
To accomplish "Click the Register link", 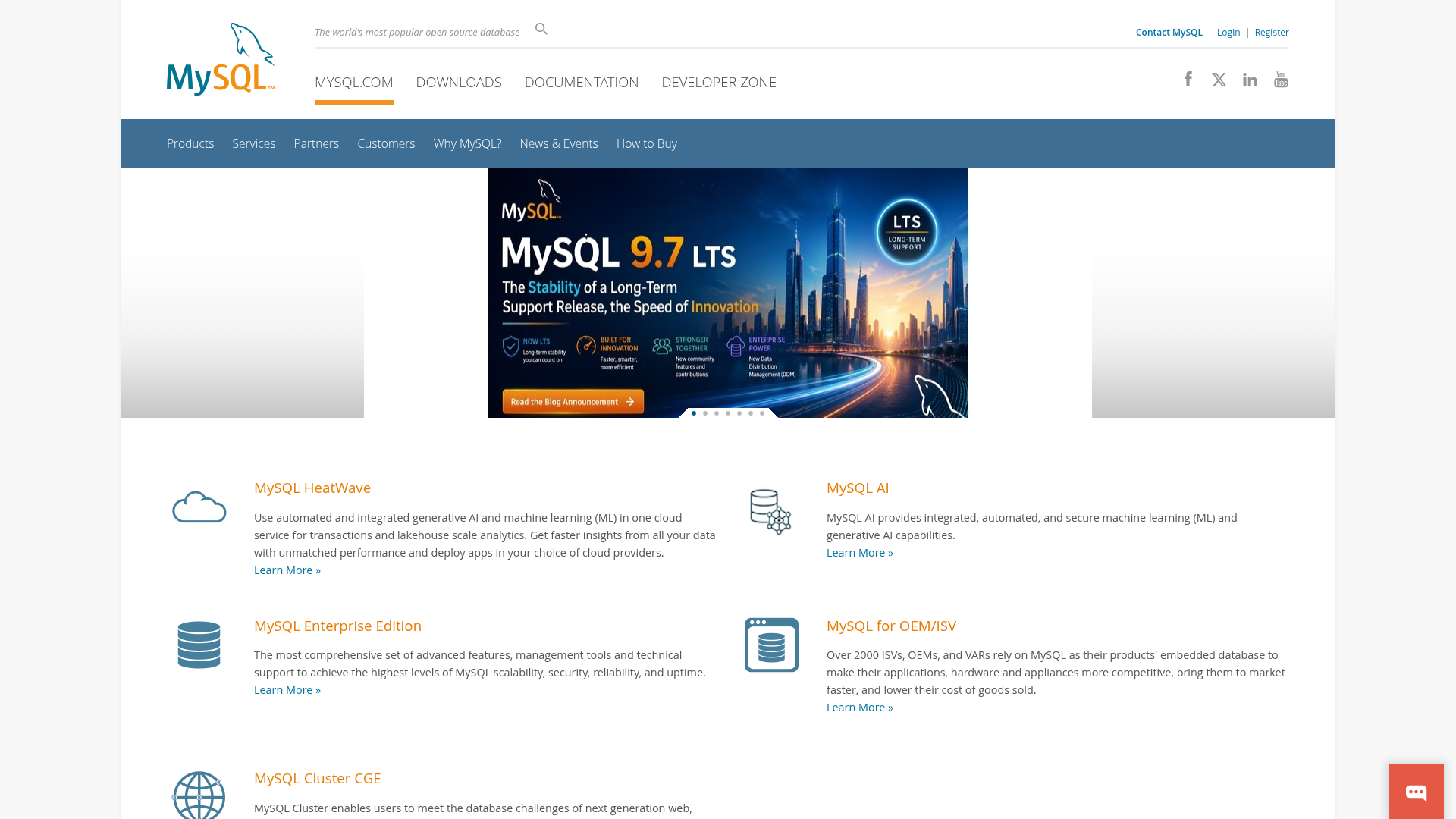I will click(1272, 32).
